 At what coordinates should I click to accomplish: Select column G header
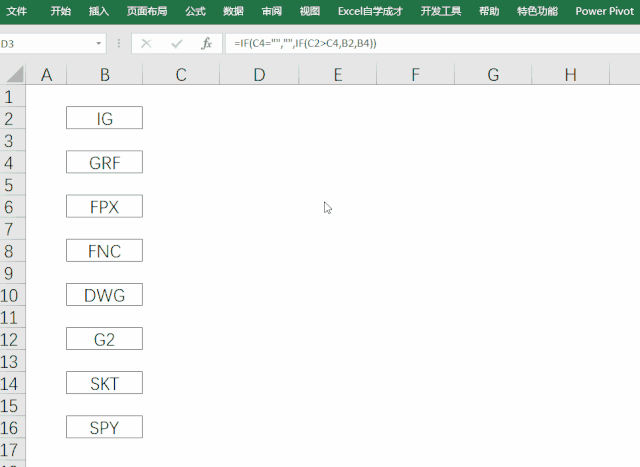click(493, 75)
